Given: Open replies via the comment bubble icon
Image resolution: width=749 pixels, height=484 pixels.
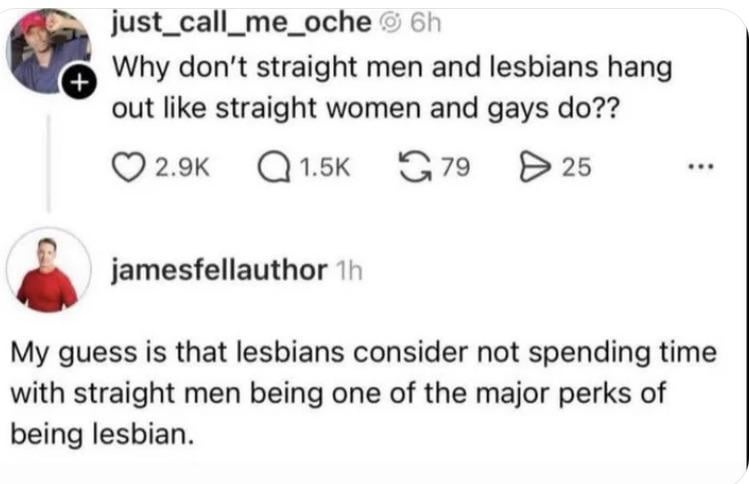Looking at the screenshot, I should (x=274, y=168).
